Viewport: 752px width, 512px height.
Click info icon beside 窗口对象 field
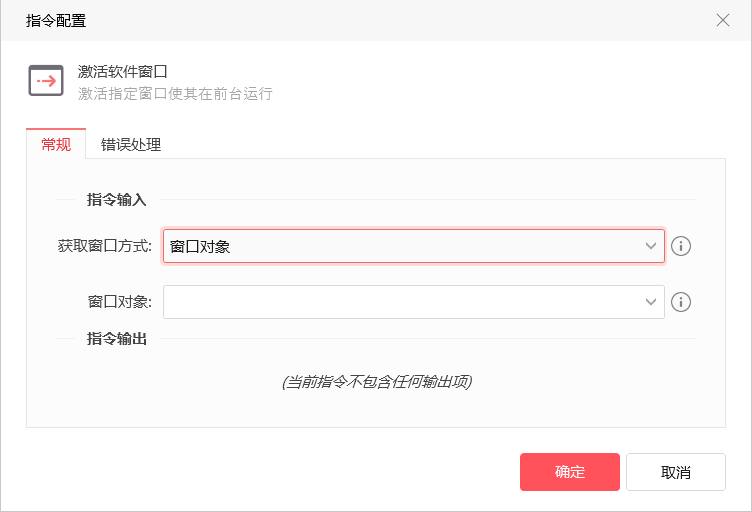[x=681, y=302]
